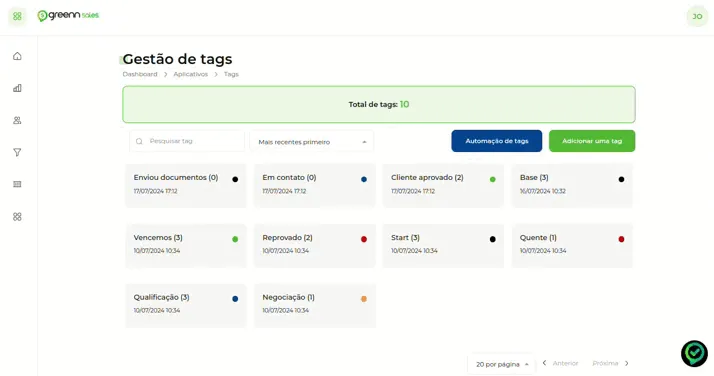The image size is (714, 376).
Task: Open the apps grid icon at top left
Action: tap(17, 16)
